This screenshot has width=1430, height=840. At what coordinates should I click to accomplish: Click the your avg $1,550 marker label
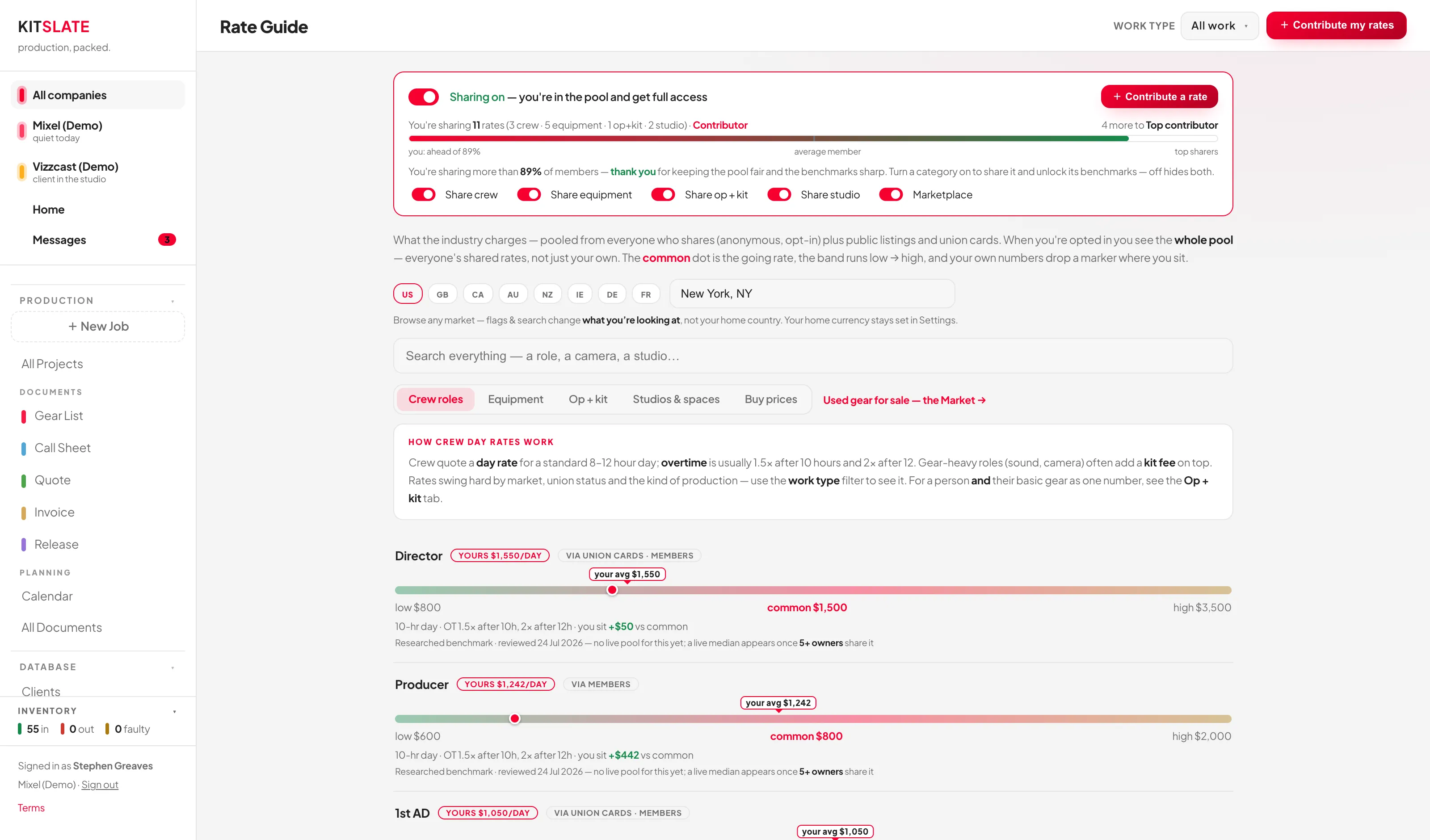tap(627, 575)
